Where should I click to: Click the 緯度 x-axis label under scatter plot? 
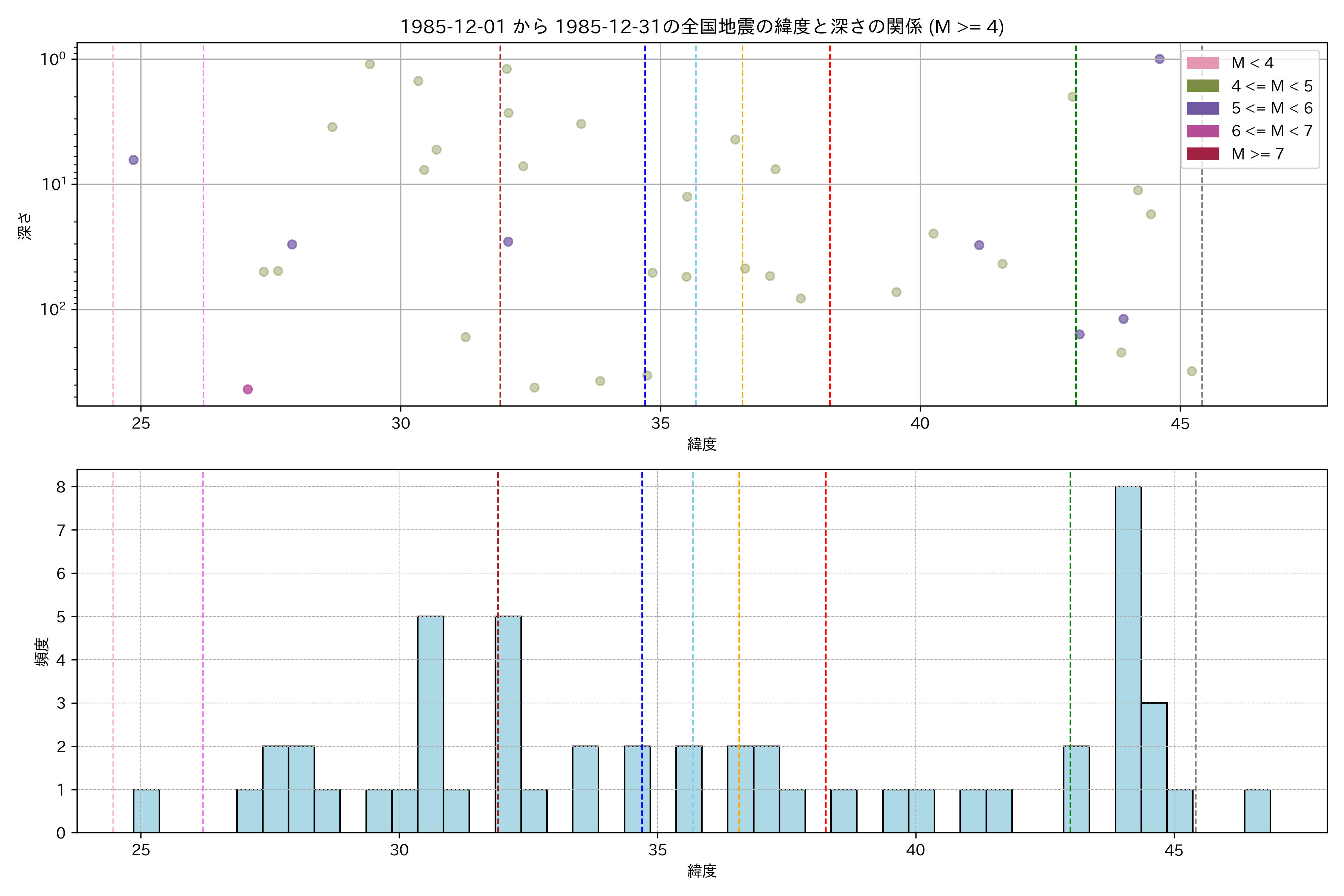coord(702,444)
